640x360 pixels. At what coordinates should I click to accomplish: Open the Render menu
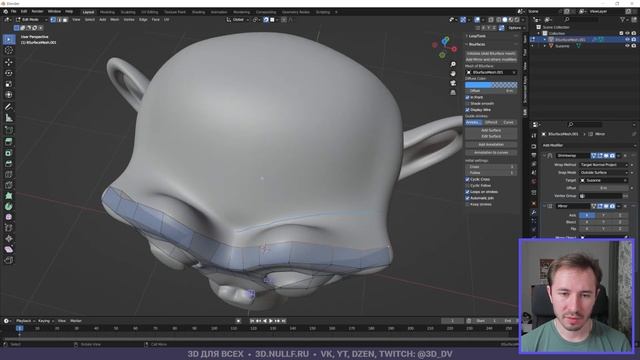[x=37, y=11]
